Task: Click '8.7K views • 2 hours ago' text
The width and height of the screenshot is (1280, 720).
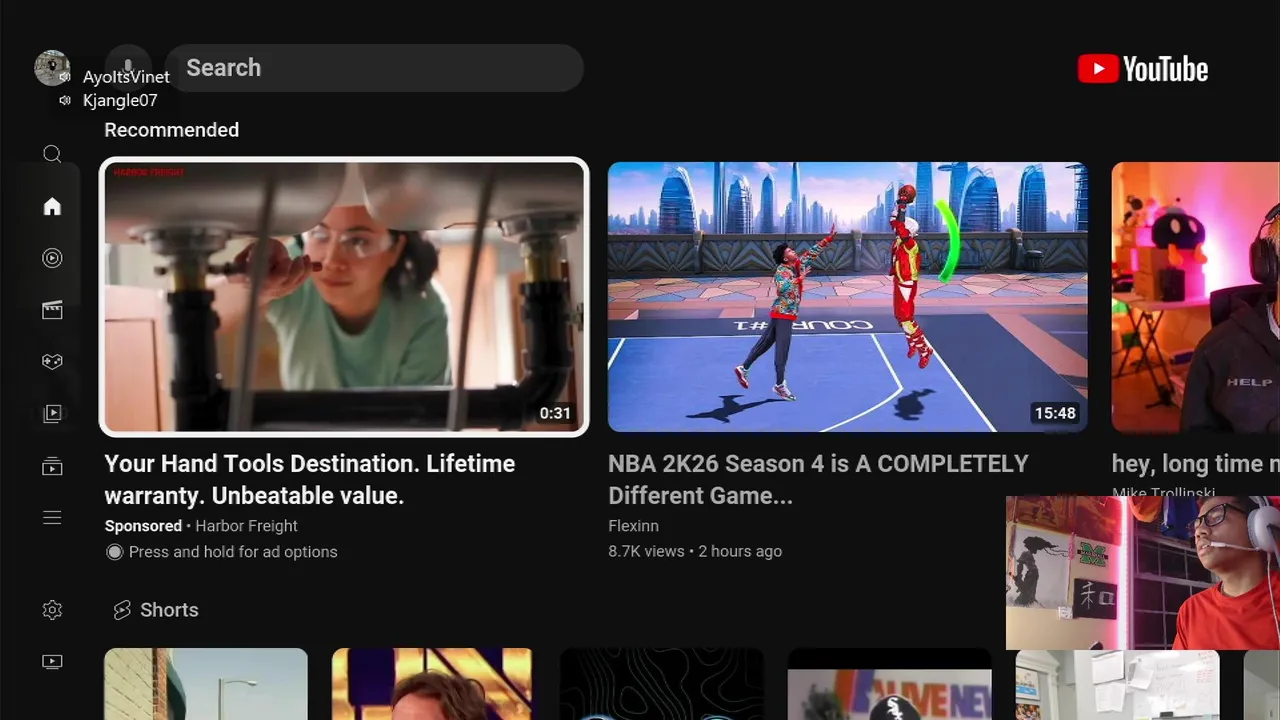Action: [x=695, y=551]
